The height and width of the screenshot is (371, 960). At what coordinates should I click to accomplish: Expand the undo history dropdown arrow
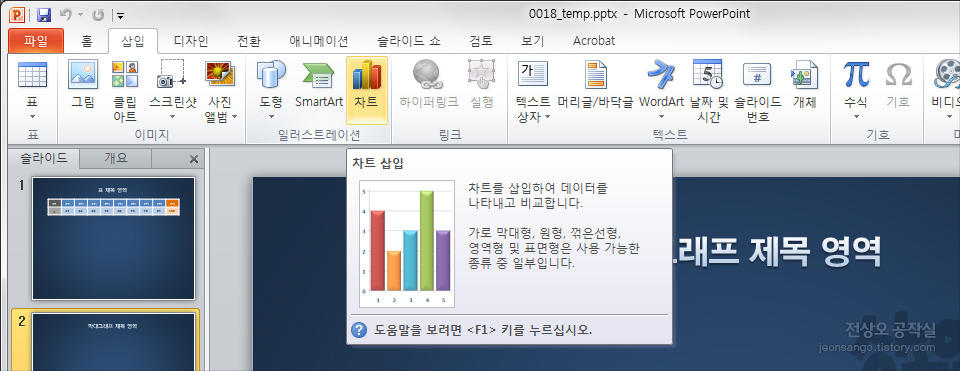(80, 15)
